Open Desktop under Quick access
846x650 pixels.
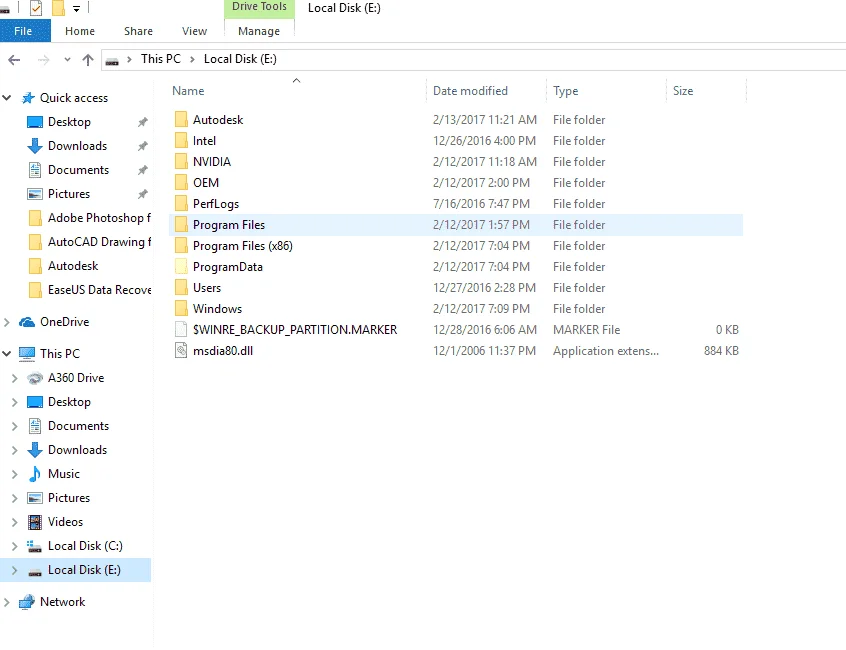pos(69,122)
